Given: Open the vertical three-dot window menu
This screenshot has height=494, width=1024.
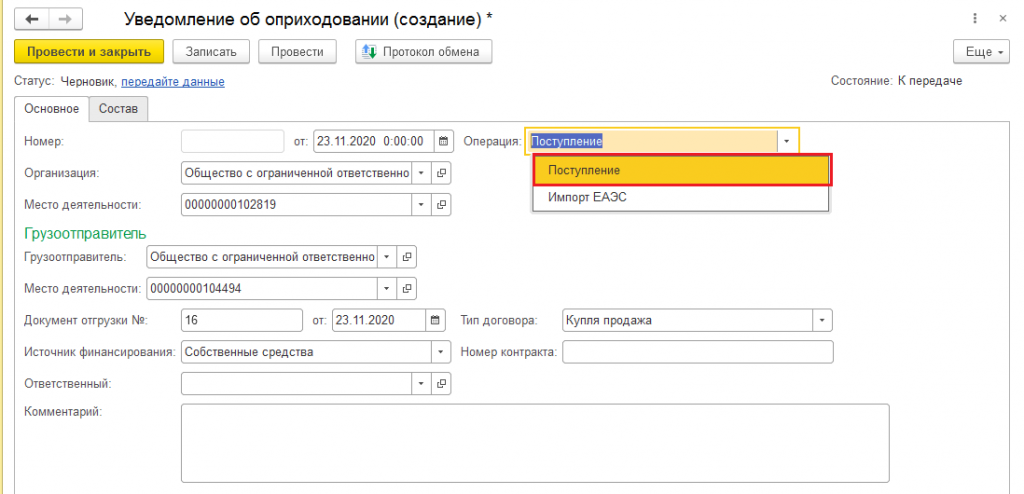Looking at the screenshot, I should pos(975,19).
